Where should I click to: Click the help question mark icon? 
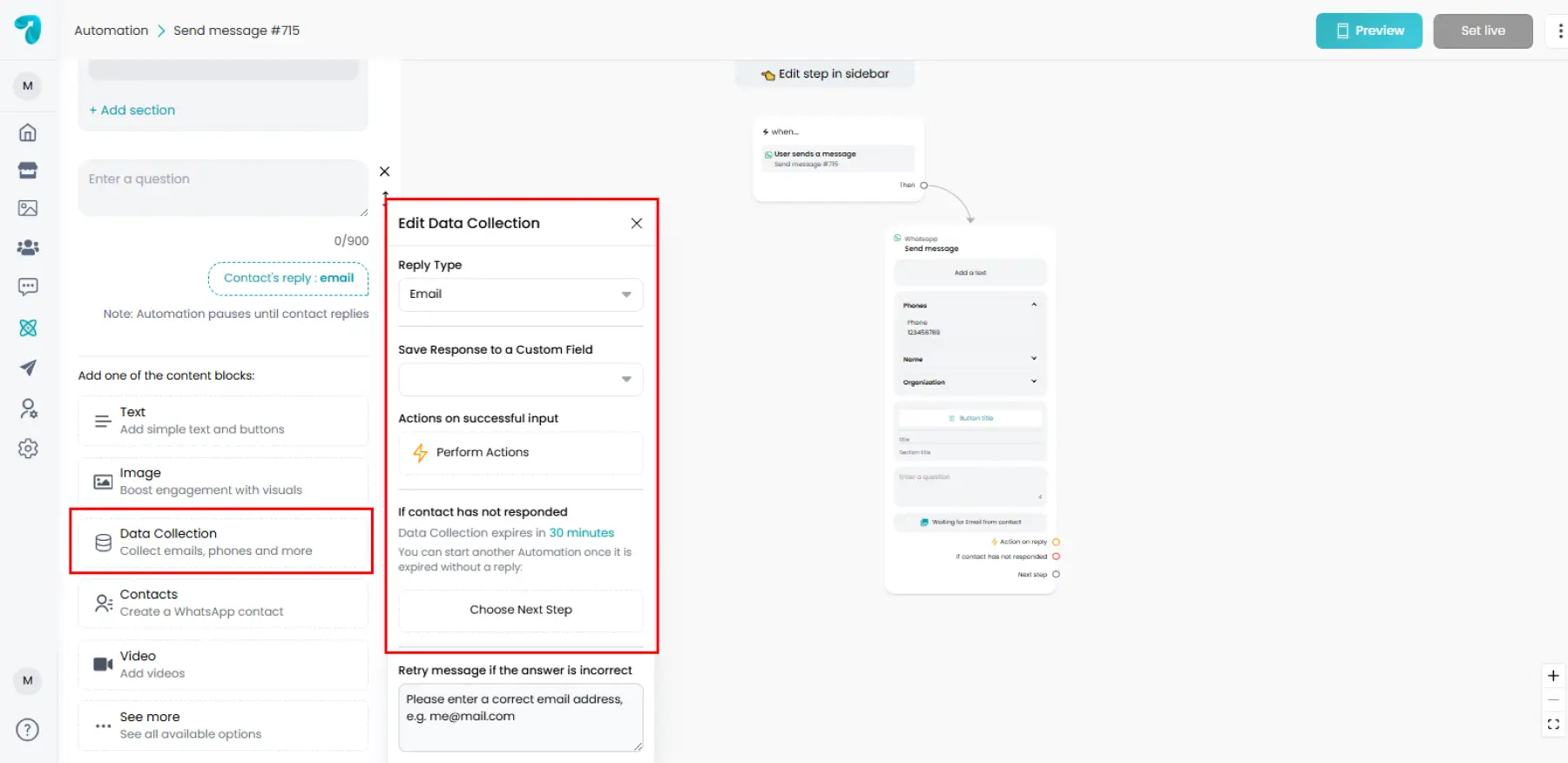pos(28,730)
